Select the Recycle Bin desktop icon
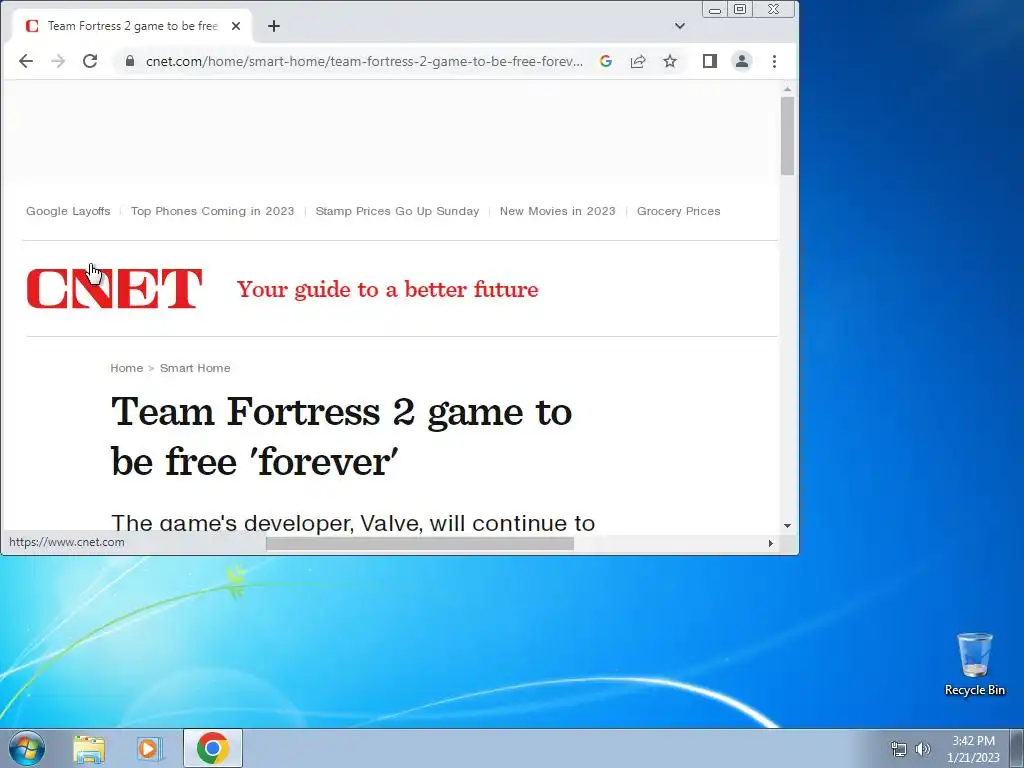The width and height of the screenshot is (1024, 768). [x=975, y=664]
